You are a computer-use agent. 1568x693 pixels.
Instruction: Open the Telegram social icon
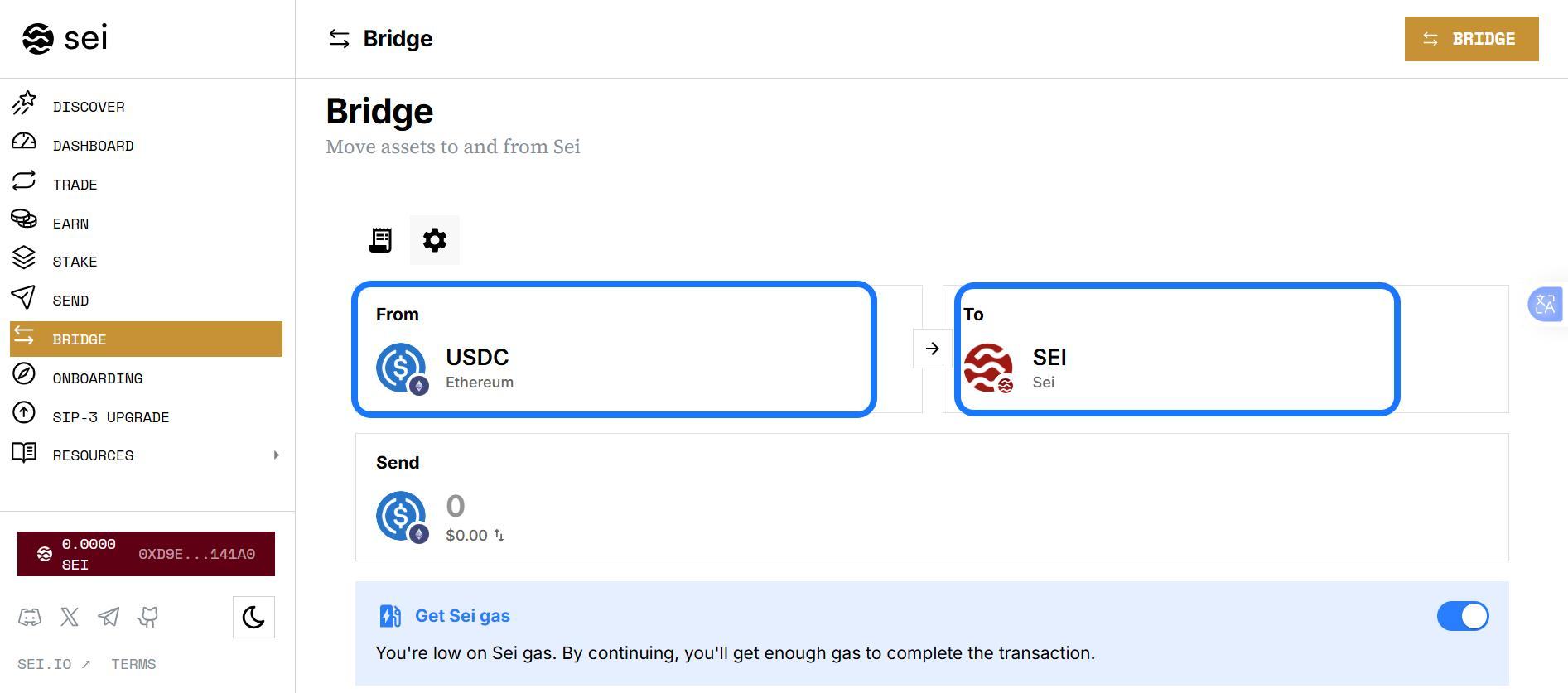pos(109,617)
